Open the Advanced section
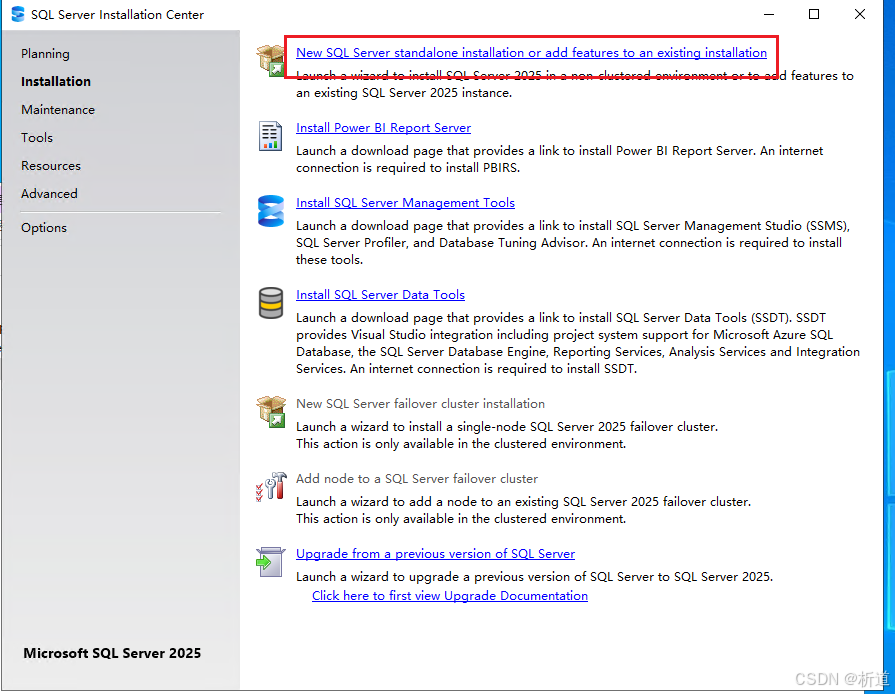The width and height of the screenshot is (895, 694). coord(49,194)
